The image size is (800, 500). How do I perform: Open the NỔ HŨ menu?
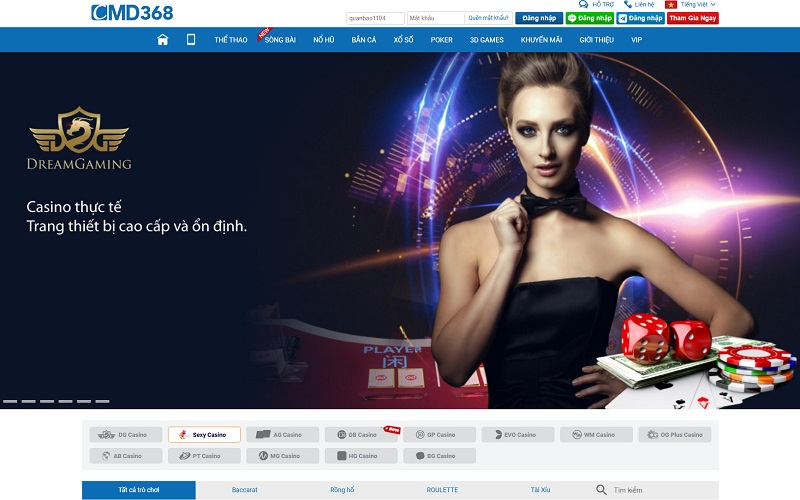click(x=323, y=40)
